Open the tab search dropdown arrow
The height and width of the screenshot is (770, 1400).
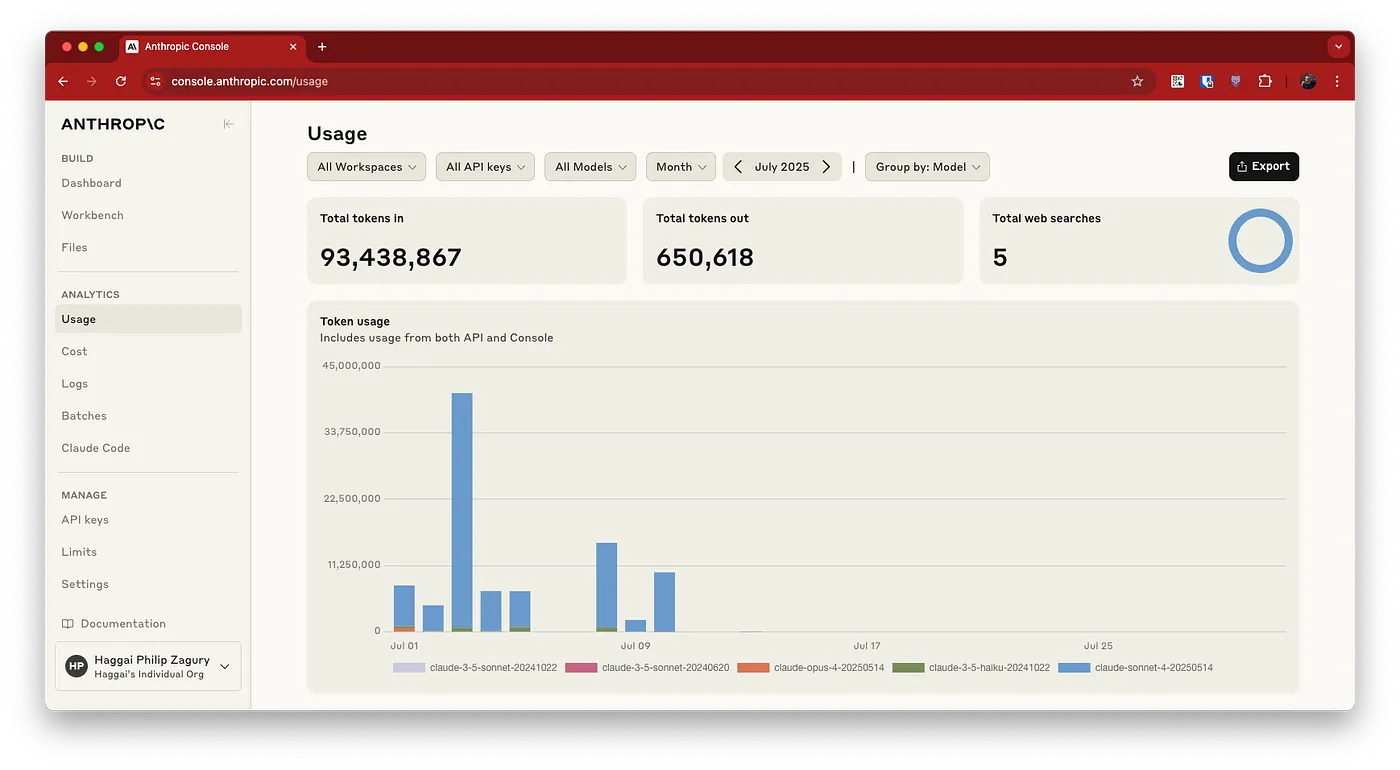pyautogui.click(x=1339, y=47)
